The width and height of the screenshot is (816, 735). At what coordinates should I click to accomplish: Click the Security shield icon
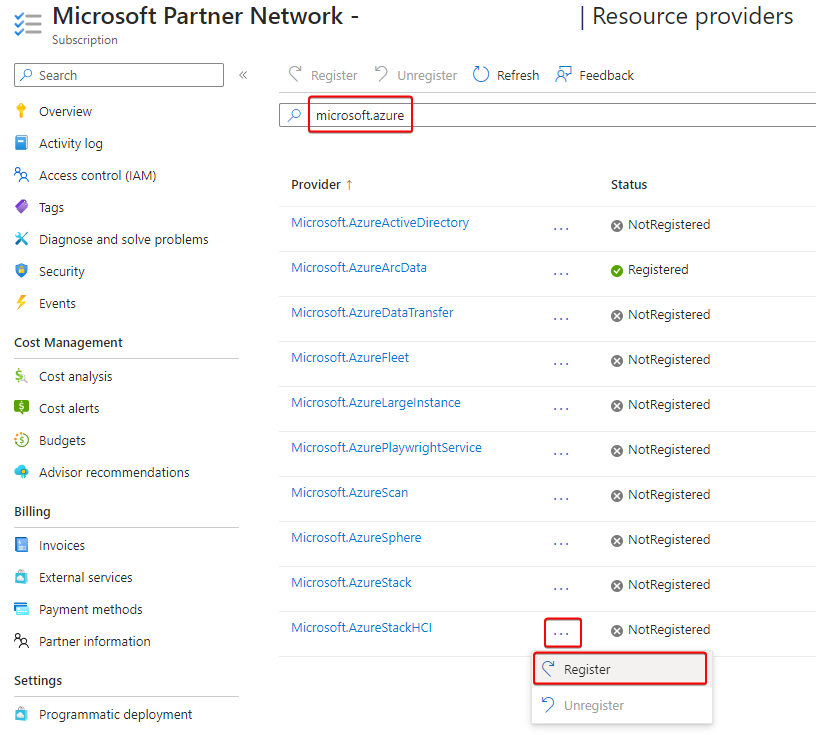click(x=21, y=271)
